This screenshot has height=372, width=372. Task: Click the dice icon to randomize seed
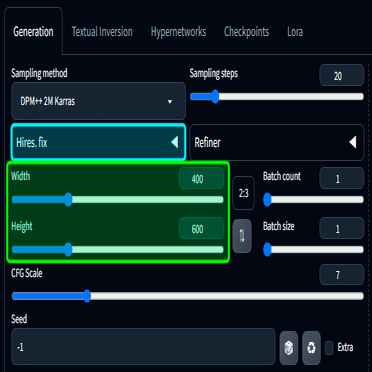289,348
